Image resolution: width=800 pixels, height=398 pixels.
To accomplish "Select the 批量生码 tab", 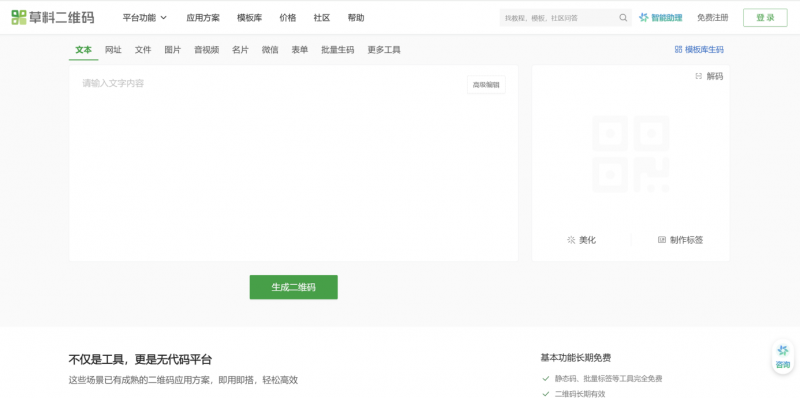I will [337, 50].
